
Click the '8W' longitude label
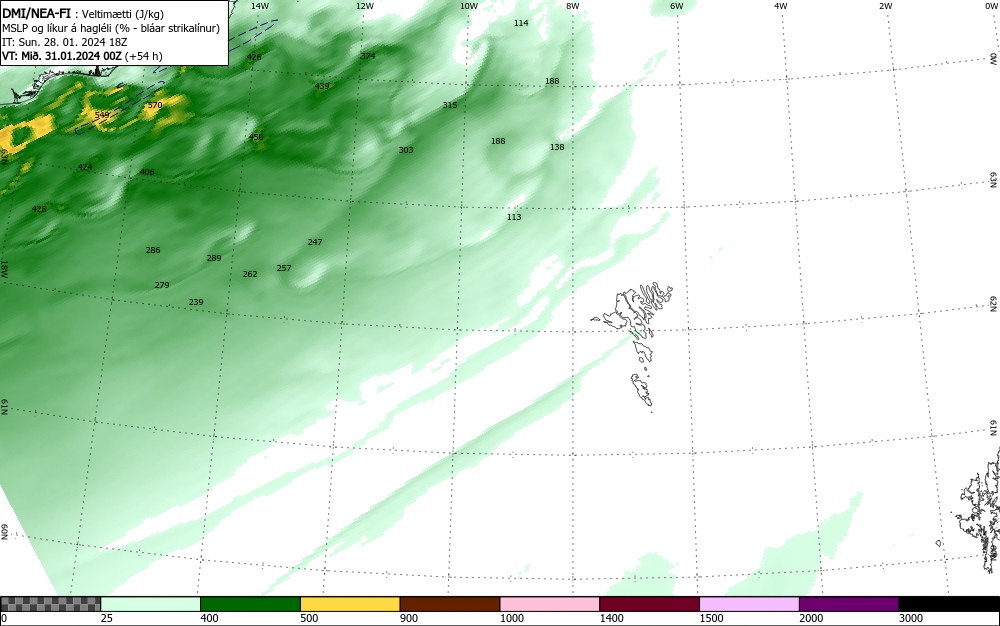573,6
